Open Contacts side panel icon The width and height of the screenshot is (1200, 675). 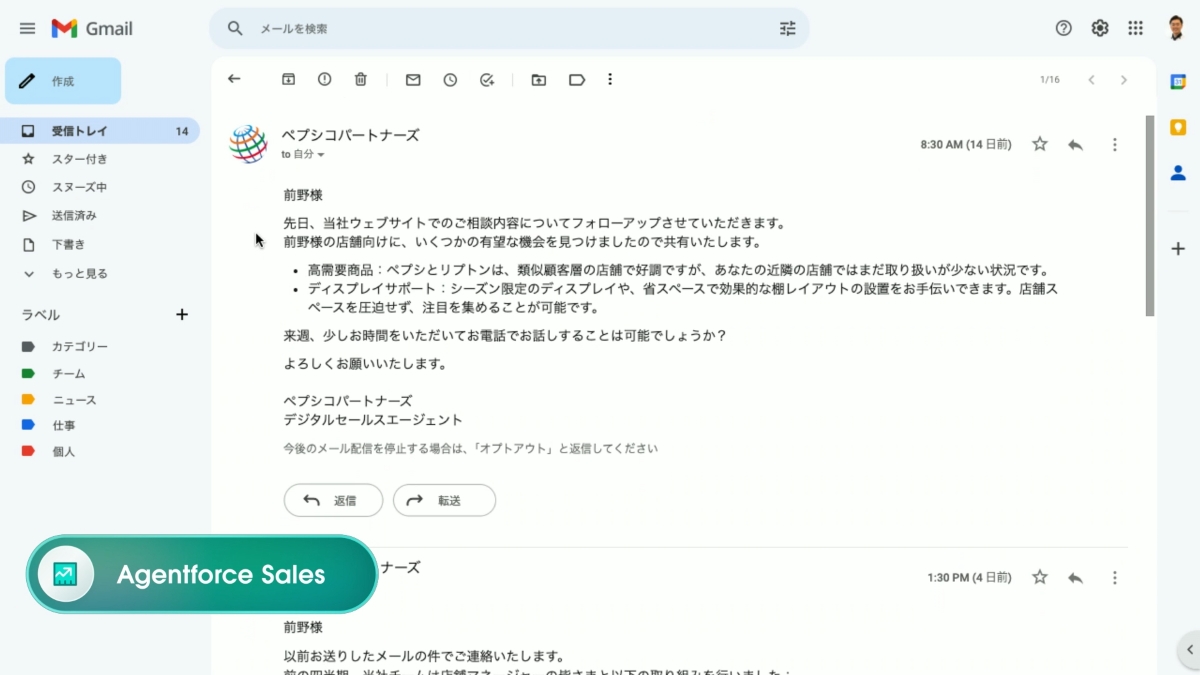coord(1178,172)
